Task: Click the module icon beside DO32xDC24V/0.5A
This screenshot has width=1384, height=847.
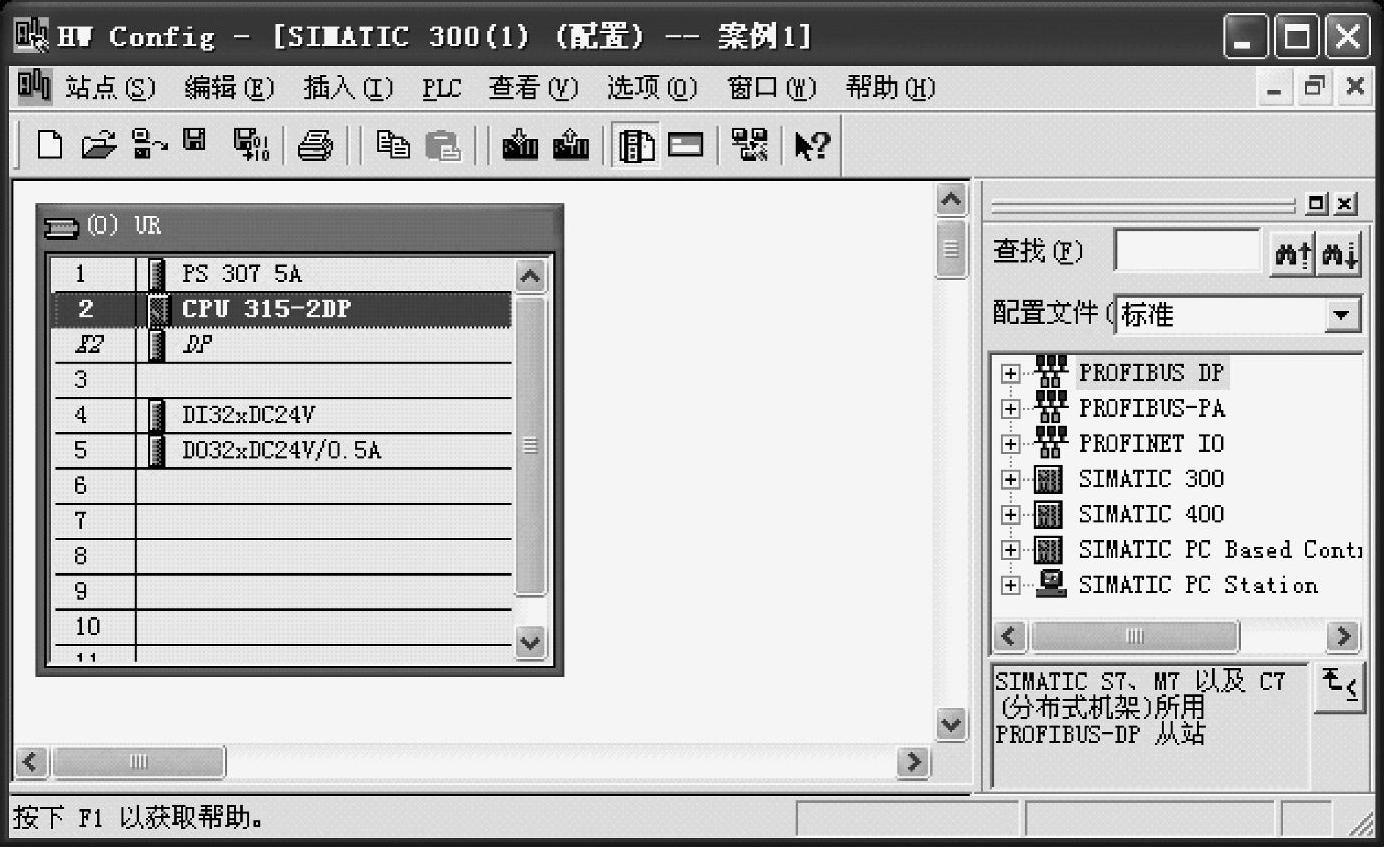Action: [x=157, y=451]
